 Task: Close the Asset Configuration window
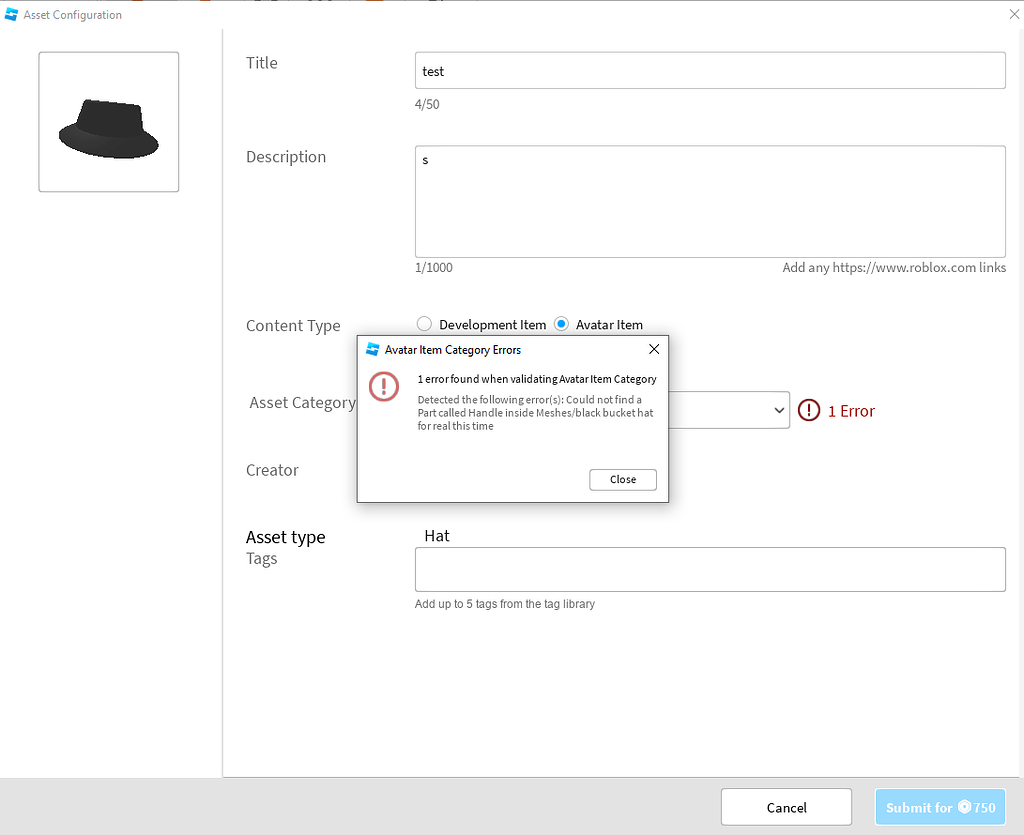click(1014, 14)
